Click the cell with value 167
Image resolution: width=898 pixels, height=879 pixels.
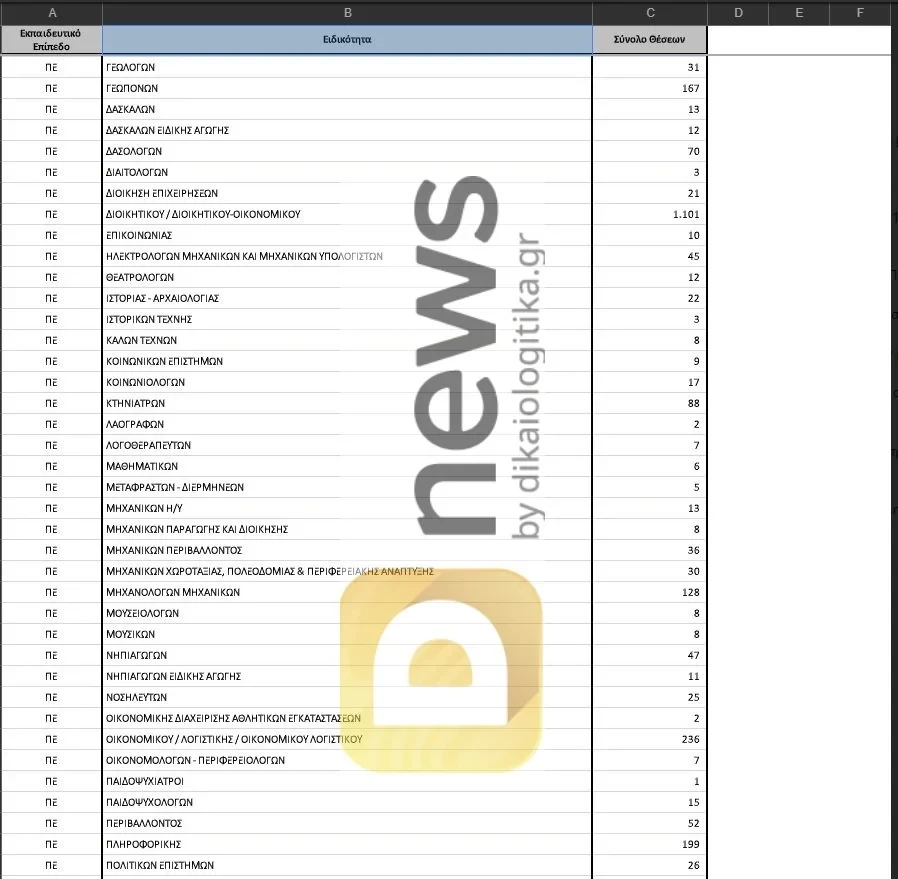click(650, 88)
